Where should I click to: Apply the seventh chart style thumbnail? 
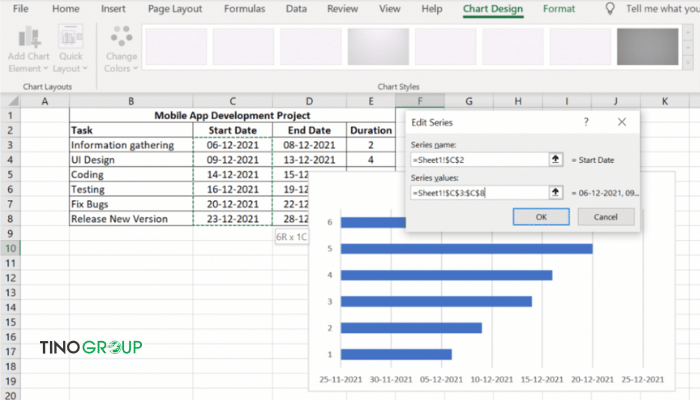click(x=580, y=46)
